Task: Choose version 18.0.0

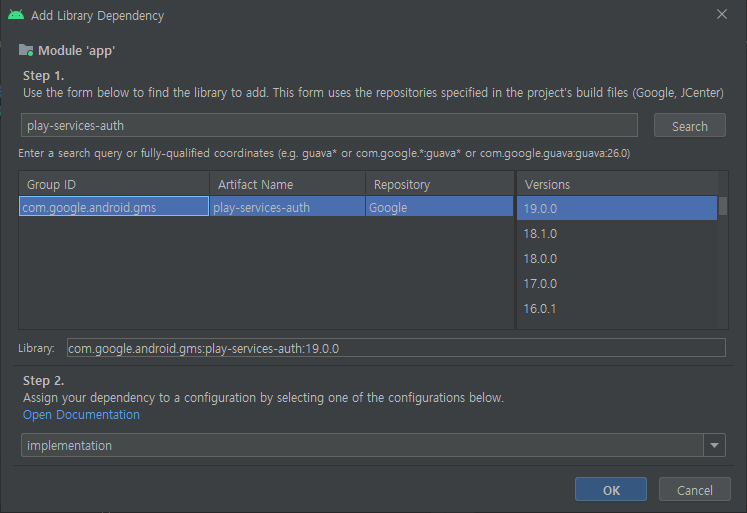Action: (617, 259)
